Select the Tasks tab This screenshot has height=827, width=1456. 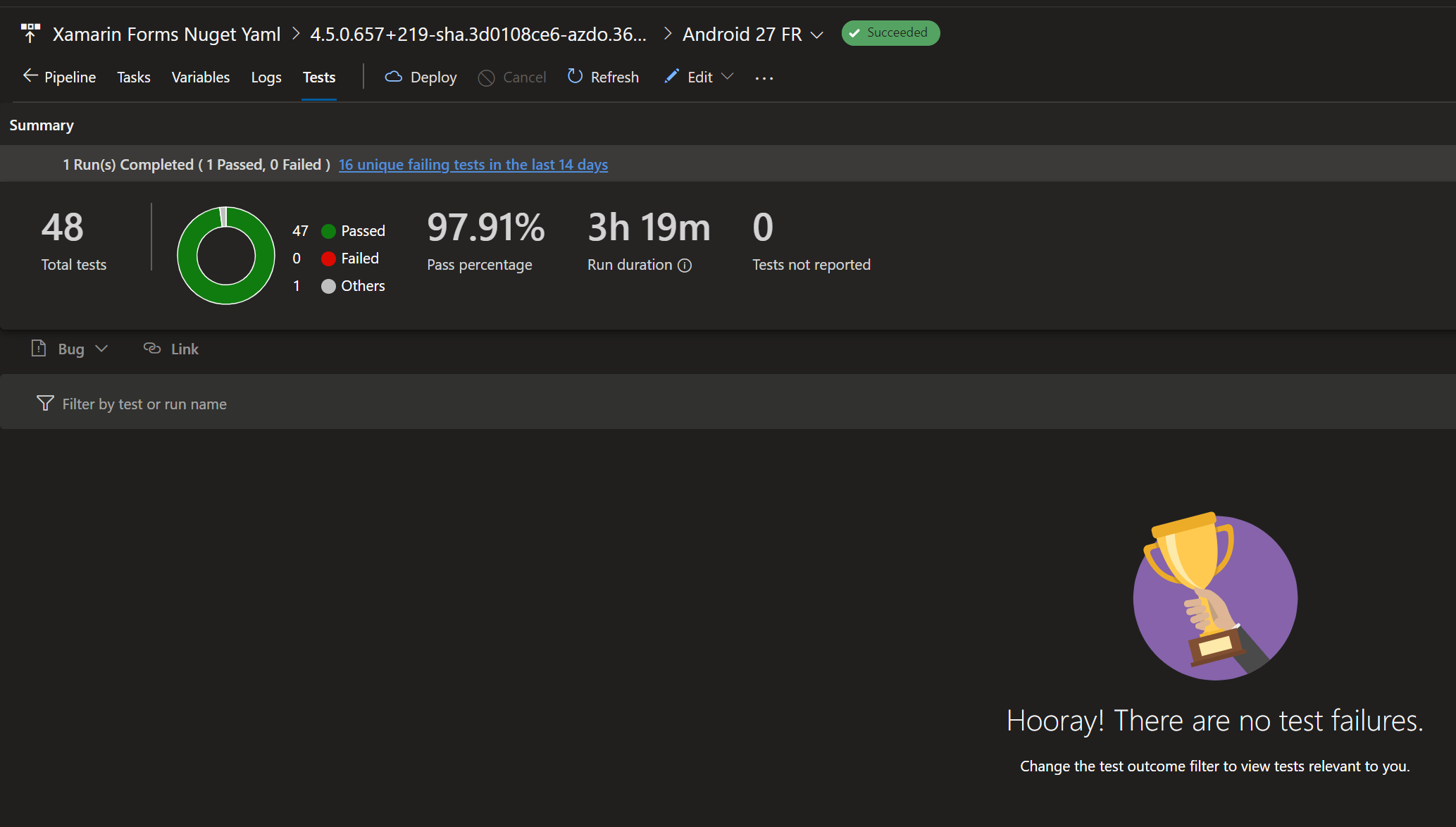(x=133, y=77)
